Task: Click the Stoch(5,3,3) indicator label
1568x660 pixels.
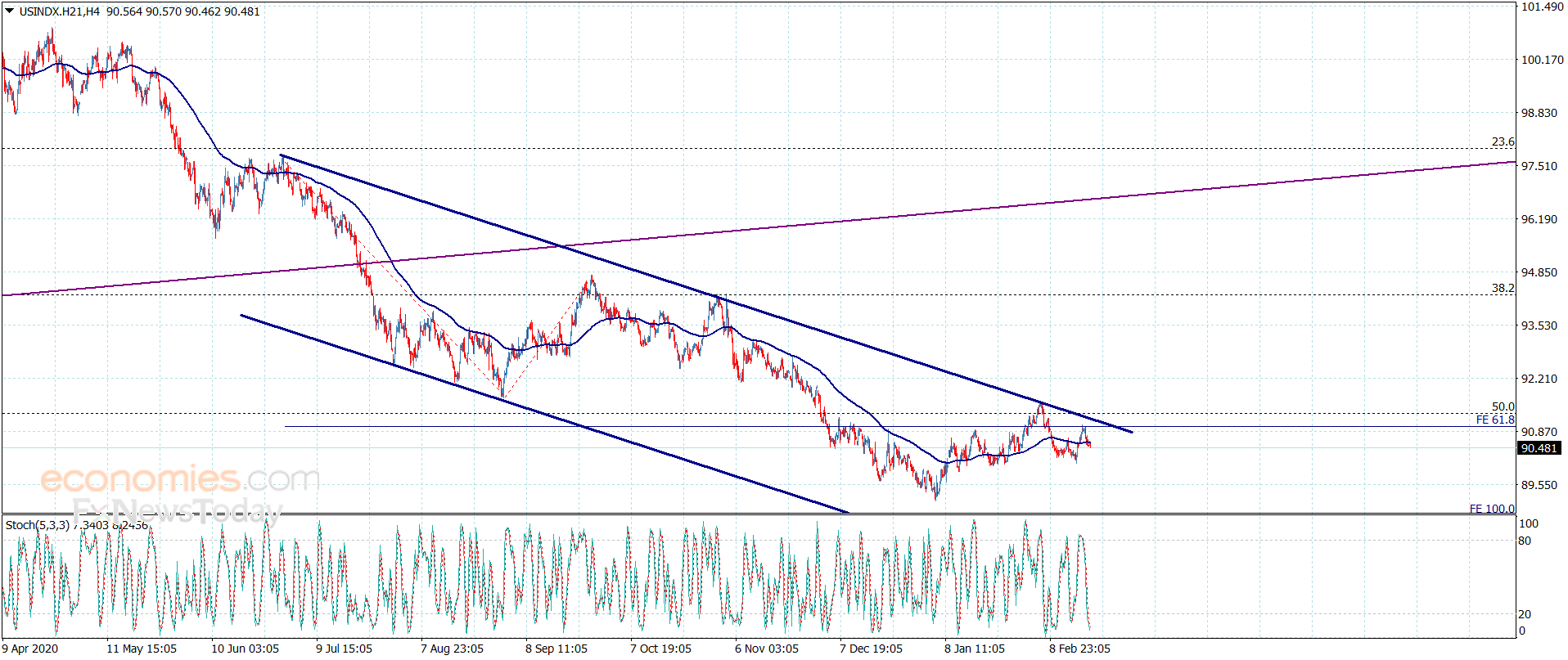Action: coord(38,525)
